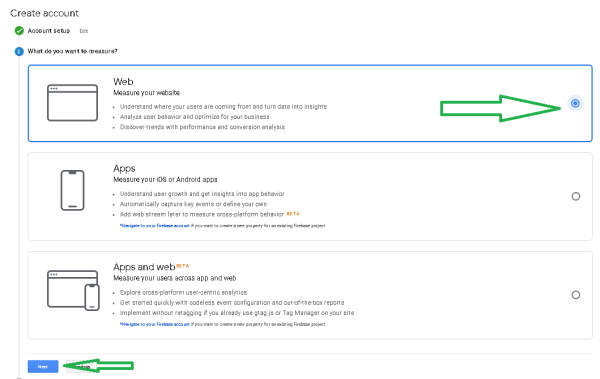Click the Apps and web heading text
600x379 pixels.
pyautogui.click(x=144, y=267)
